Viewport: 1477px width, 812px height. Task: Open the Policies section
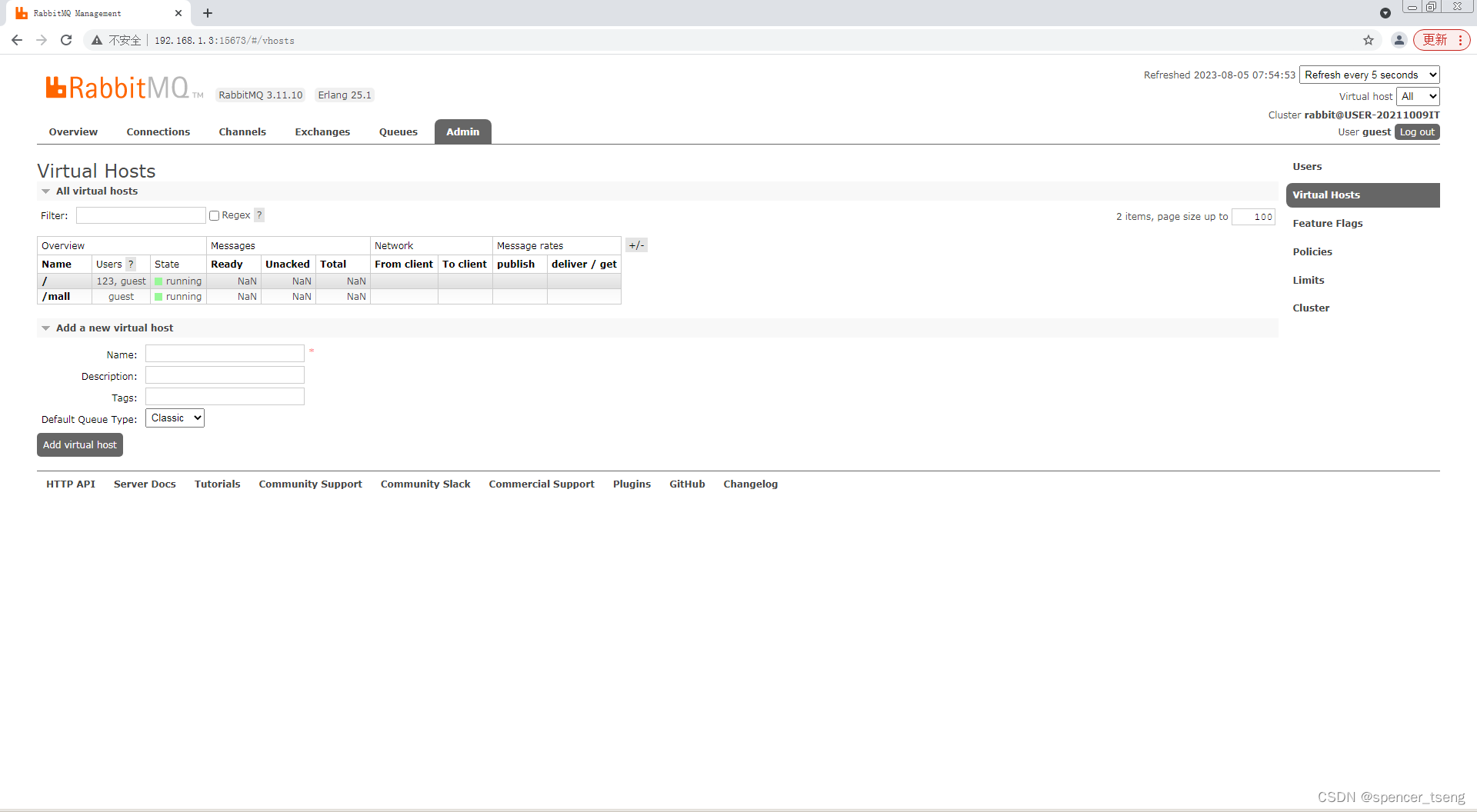coord(1312,251)
